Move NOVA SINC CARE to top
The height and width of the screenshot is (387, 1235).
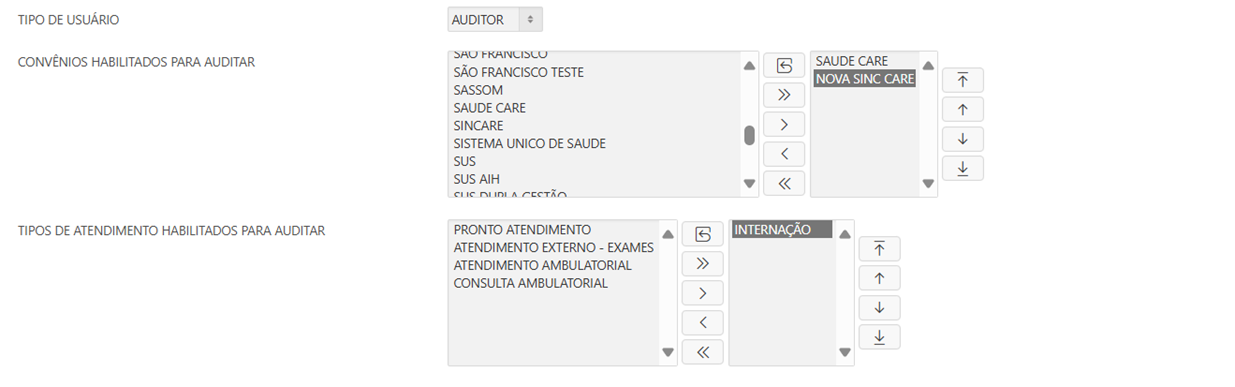pyautogui.click(x=963, y=80)
